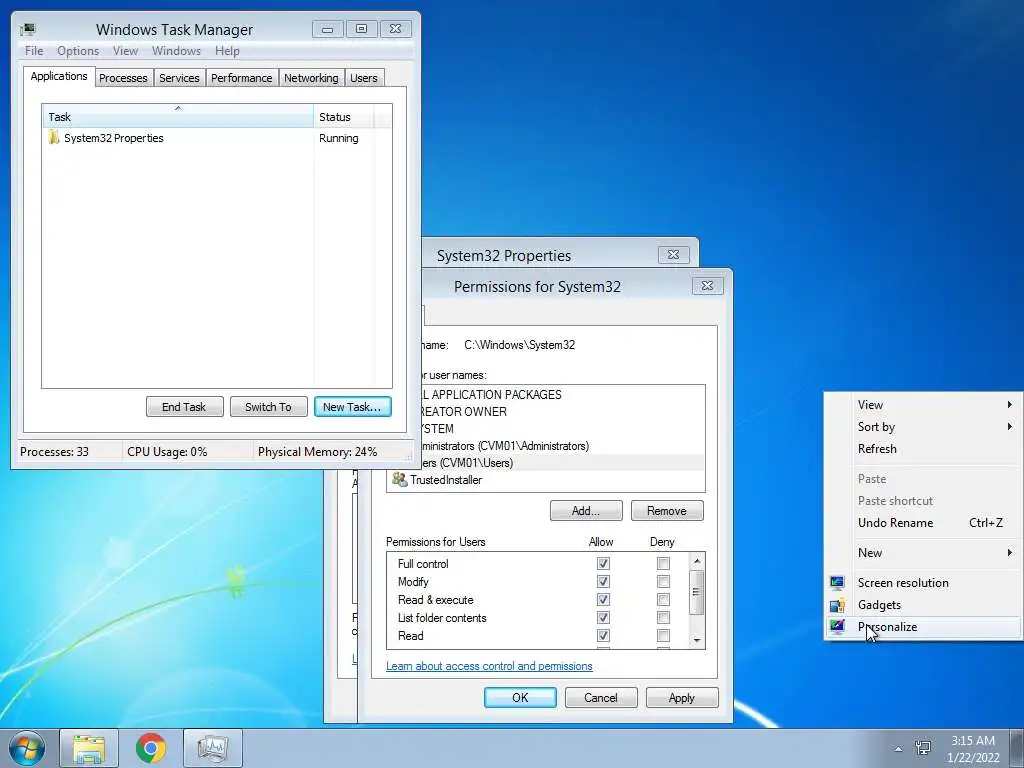
Task: Switch to the Services tab
Action: 180,78
